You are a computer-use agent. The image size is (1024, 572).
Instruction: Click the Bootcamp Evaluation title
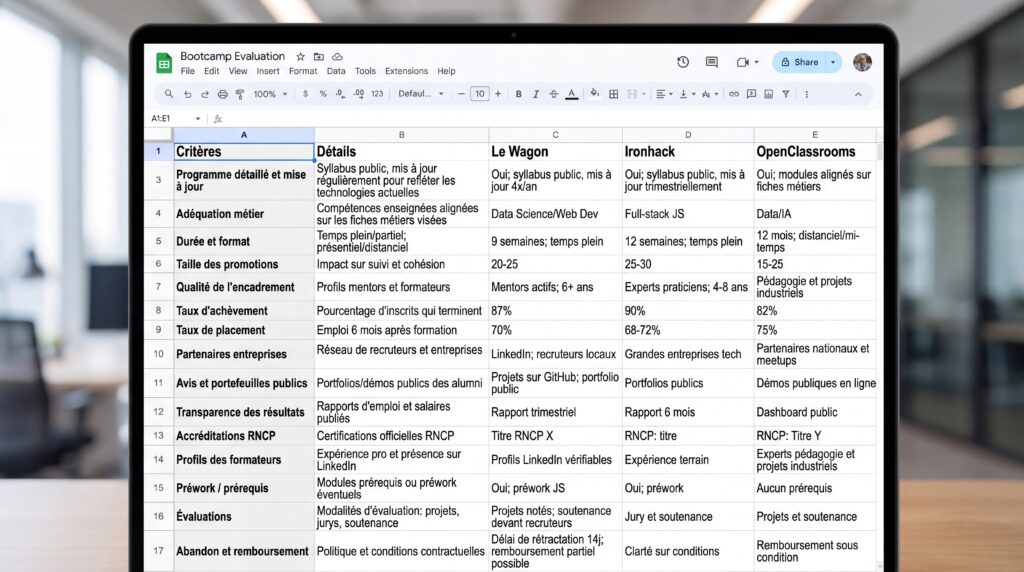232,56
